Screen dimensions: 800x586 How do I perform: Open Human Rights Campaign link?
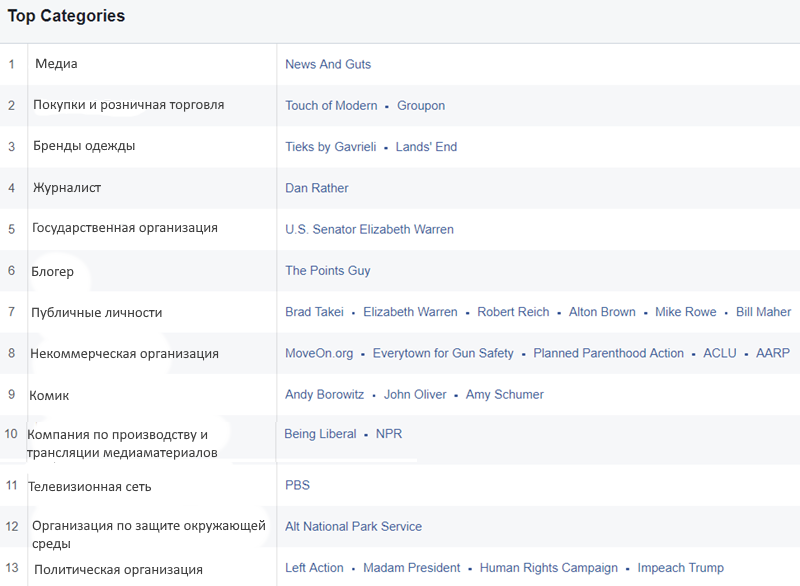(548, 568)
